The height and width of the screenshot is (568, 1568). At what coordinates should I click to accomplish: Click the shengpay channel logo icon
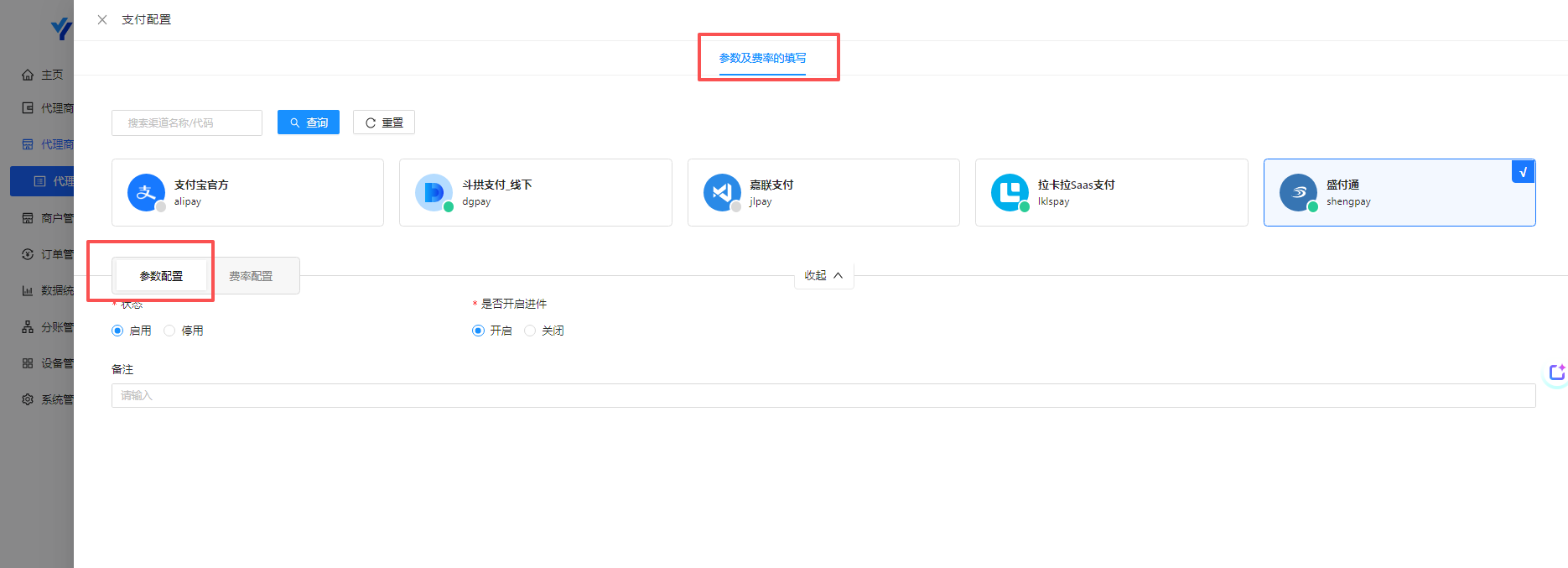pyautogui.click(x=1298, y=192)
